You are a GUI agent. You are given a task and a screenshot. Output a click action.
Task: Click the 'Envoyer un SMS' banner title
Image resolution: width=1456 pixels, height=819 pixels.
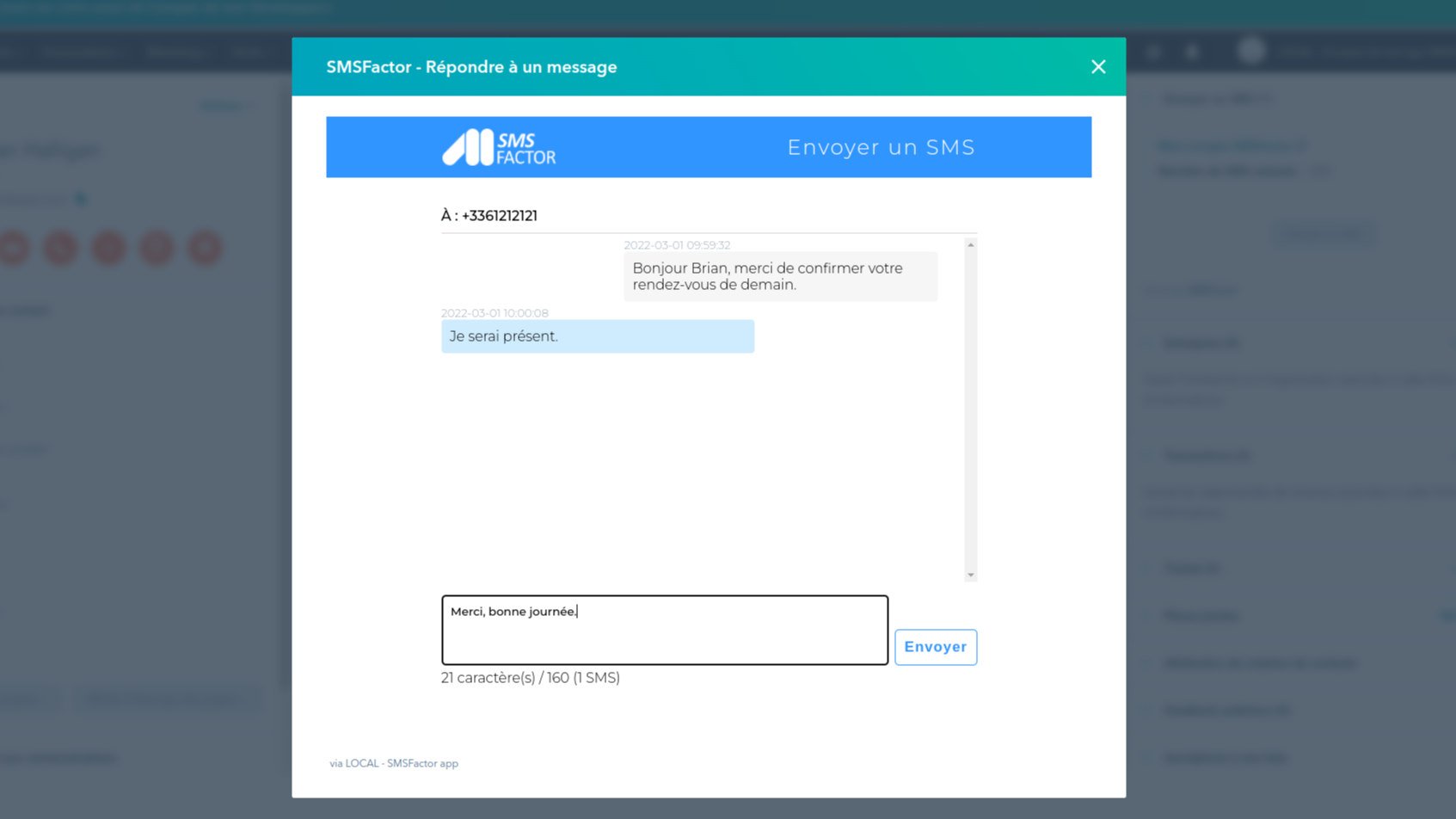(x=881, y=147)
